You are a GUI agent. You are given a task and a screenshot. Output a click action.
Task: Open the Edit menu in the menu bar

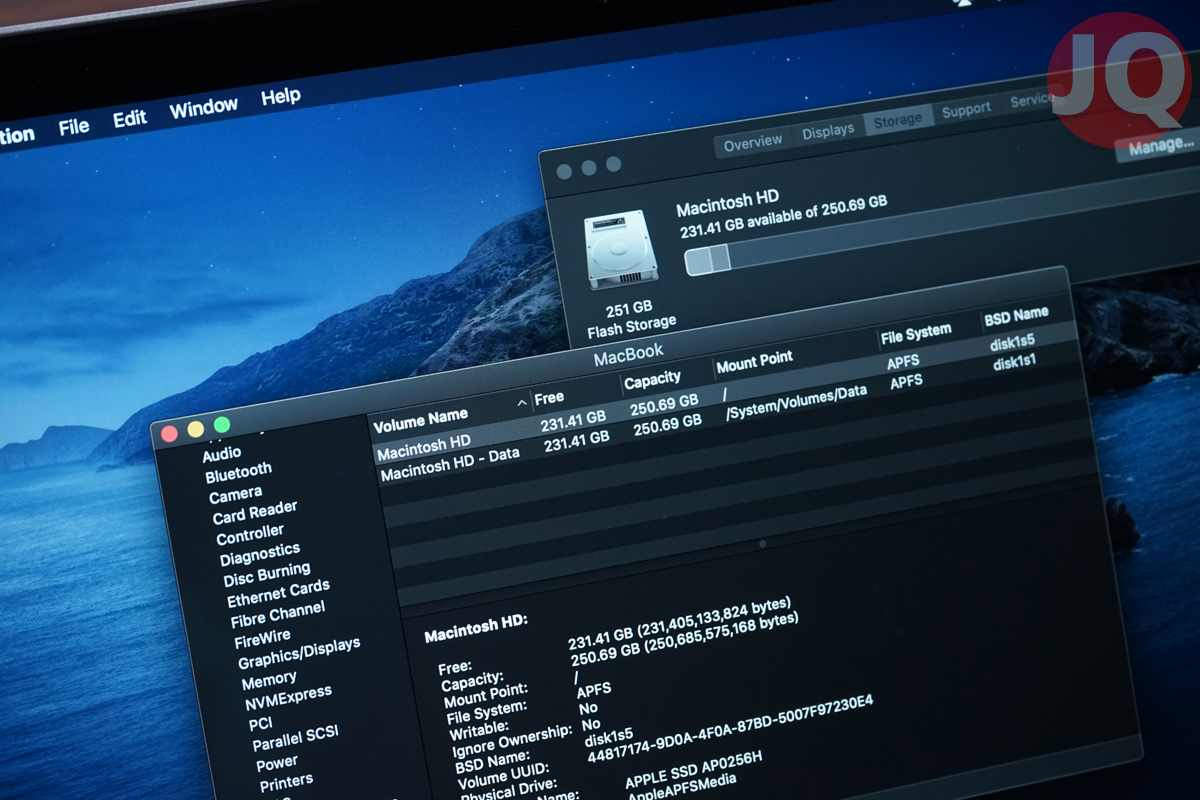pyautogui.click(x=130, y=119)
